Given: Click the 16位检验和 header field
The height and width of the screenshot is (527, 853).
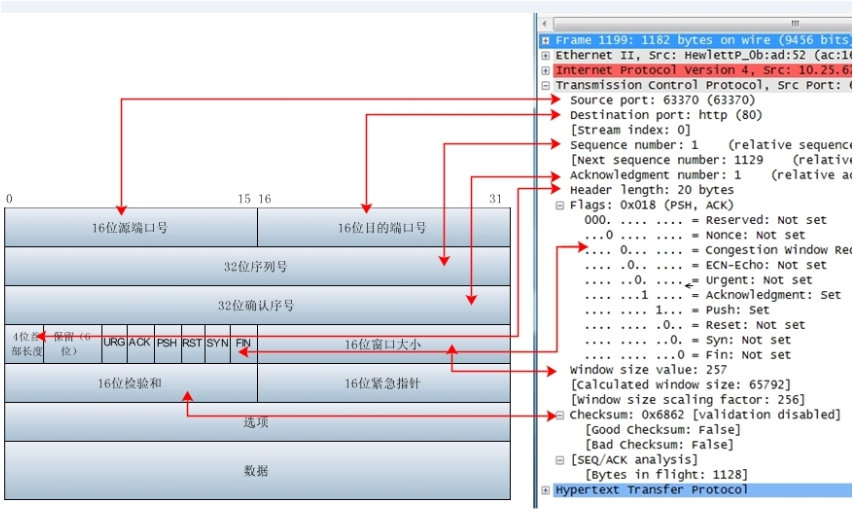Looking at the screenshot, I should [131, 383].
